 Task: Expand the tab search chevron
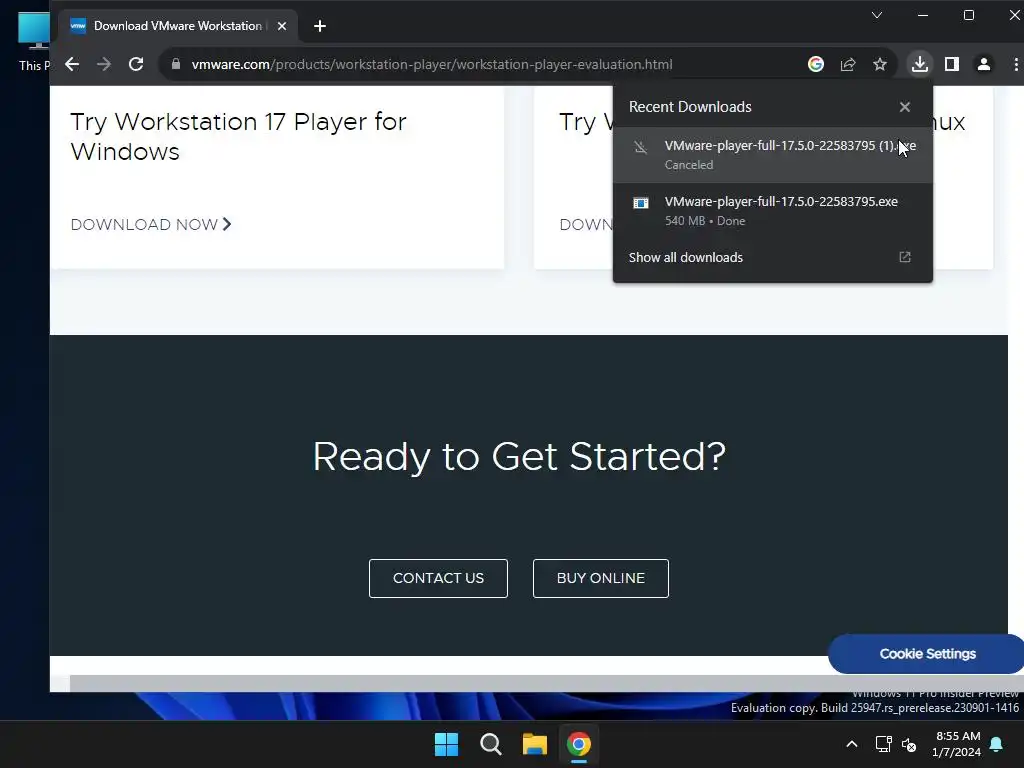(x=876, y=15)
